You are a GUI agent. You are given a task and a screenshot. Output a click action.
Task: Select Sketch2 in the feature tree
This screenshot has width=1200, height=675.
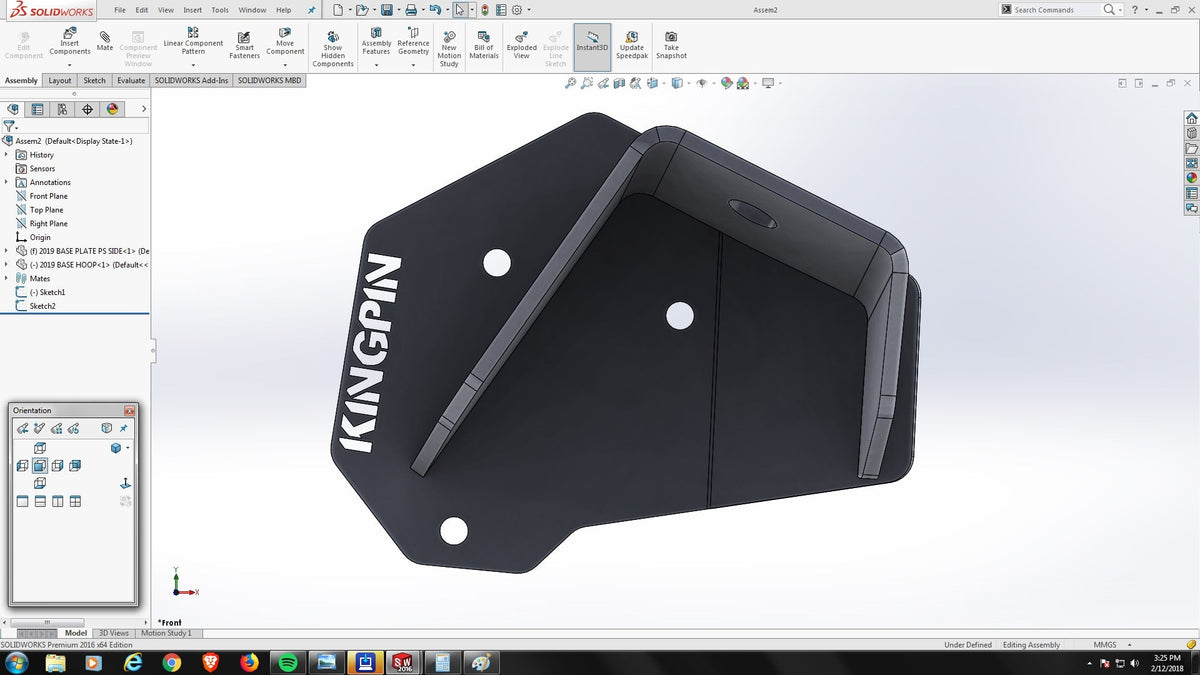point(43,306)
